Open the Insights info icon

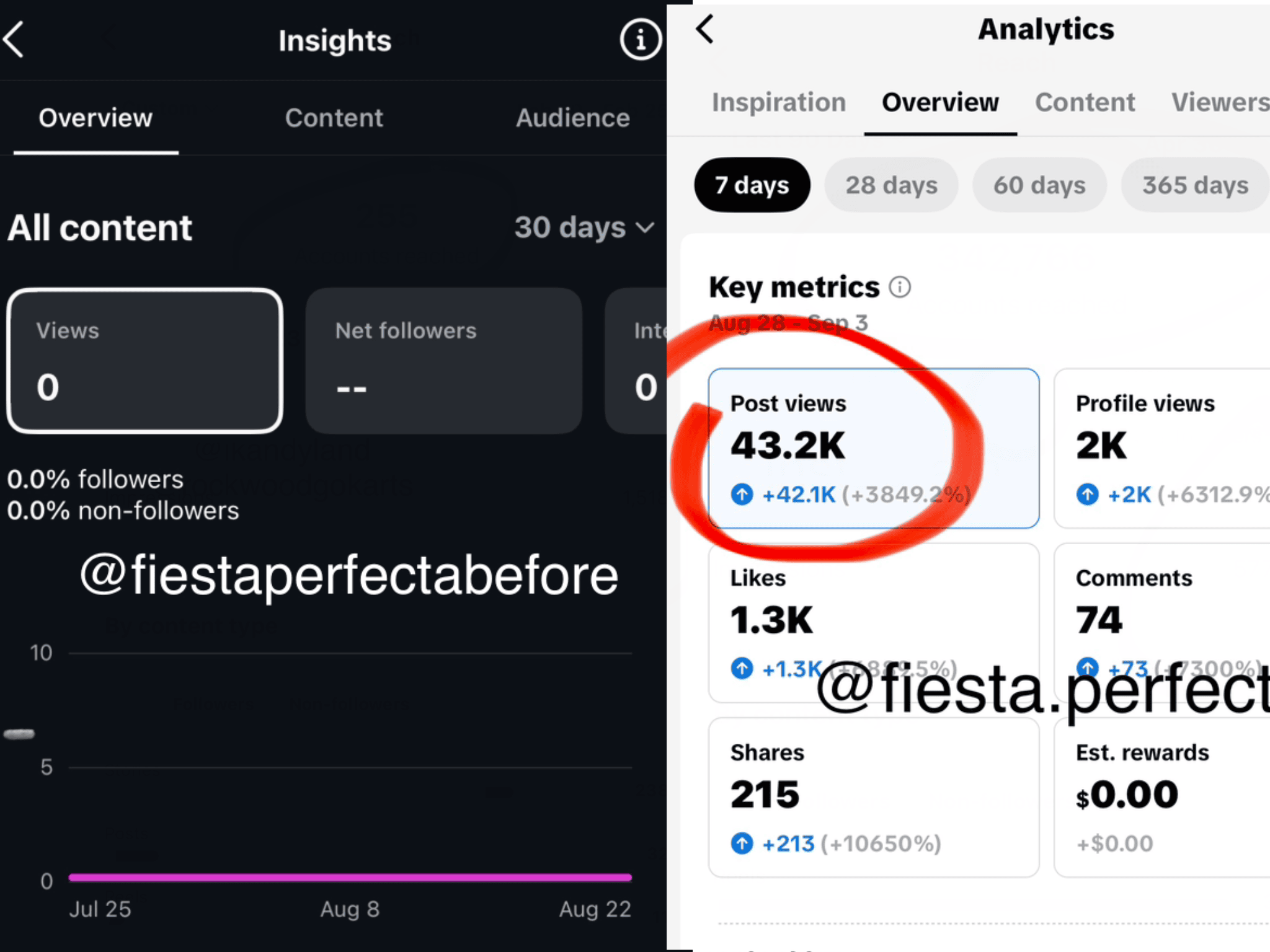[x=641, y=40]
